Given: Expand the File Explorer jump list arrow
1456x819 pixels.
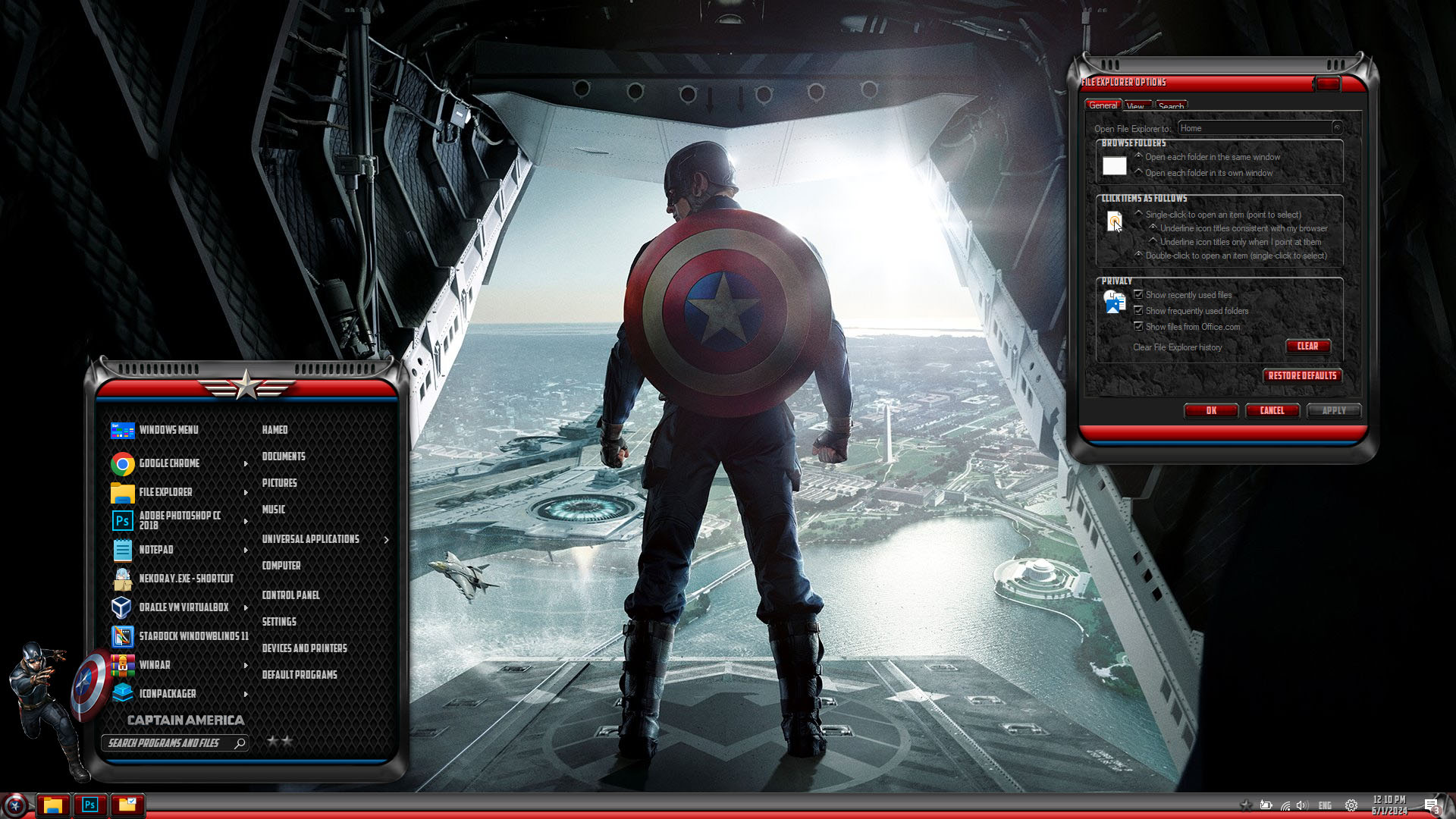Looking at the screenshot, I should 246,493.
